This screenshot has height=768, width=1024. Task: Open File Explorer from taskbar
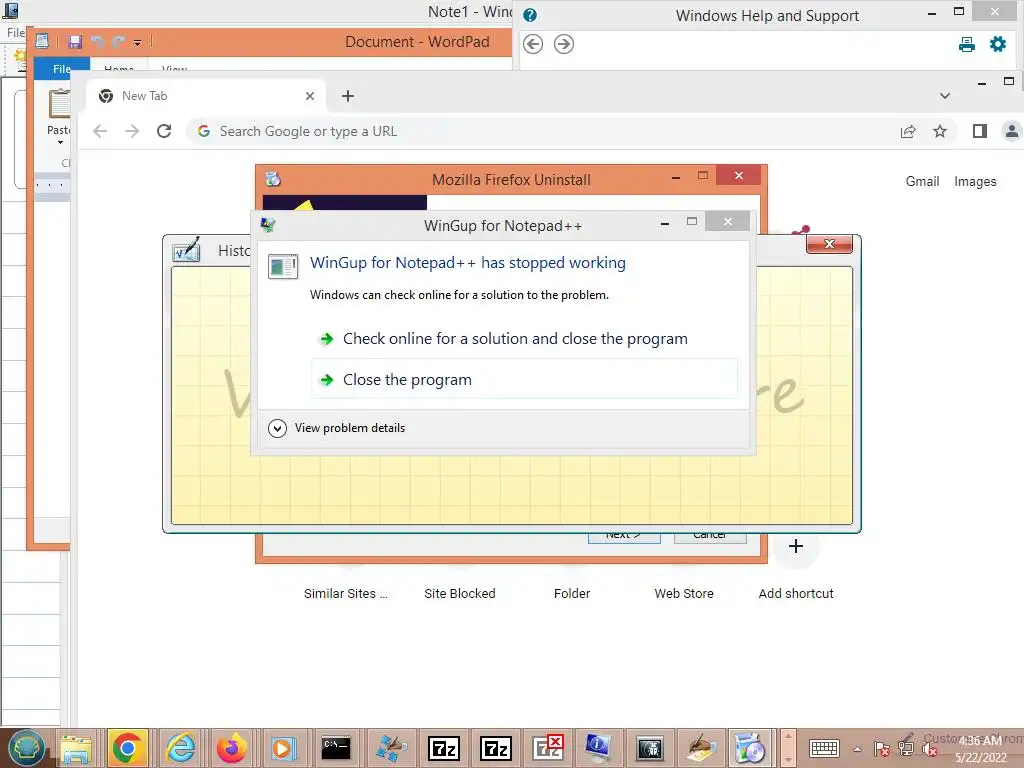pyautogui.click(x=76, y=748)
